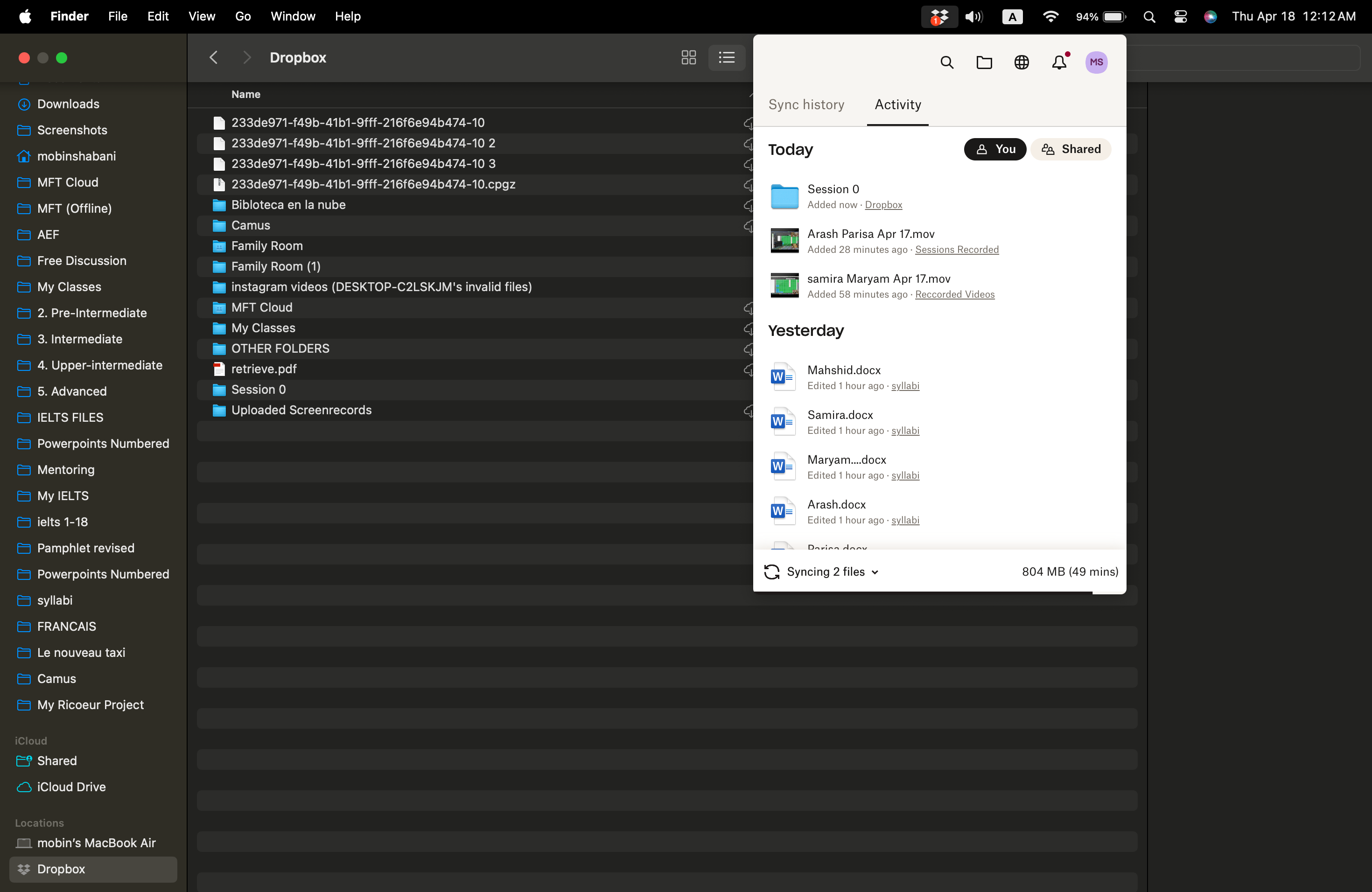Click the globe/web interface icon
The width and height of the screenshot is (1372, 892).
coord(1021,62)
